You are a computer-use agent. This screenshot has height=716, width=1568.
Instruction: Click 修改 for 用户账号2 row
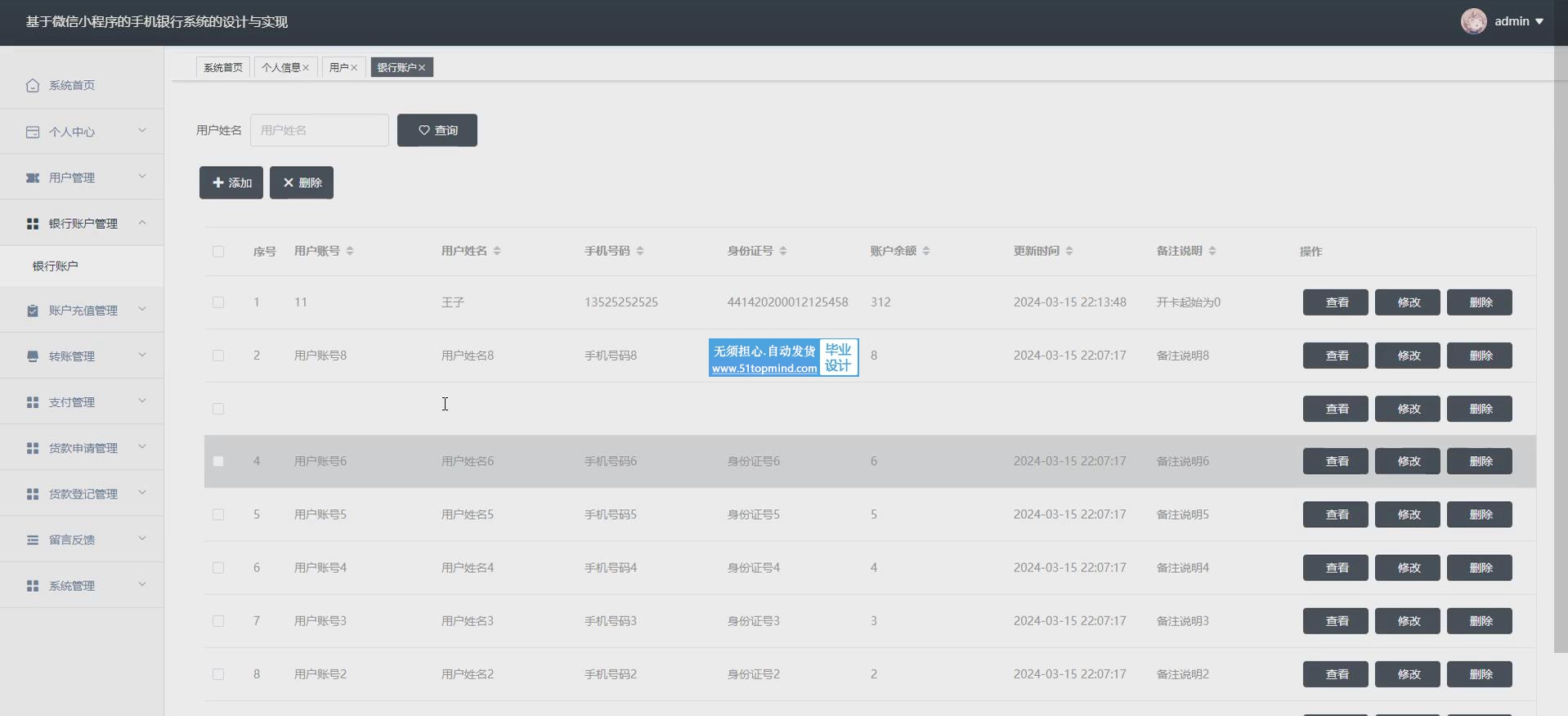[1408, 674]
